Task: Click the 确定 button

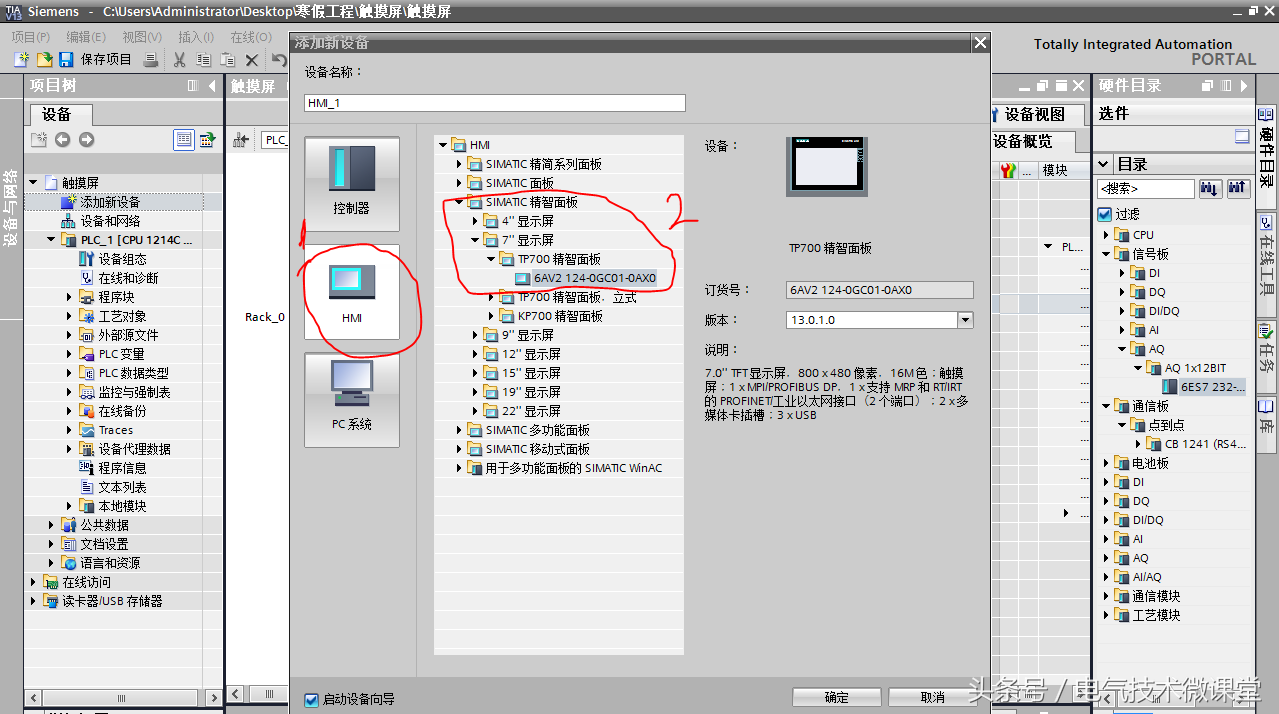Action: pyautogui.click(x=837, y=698)
